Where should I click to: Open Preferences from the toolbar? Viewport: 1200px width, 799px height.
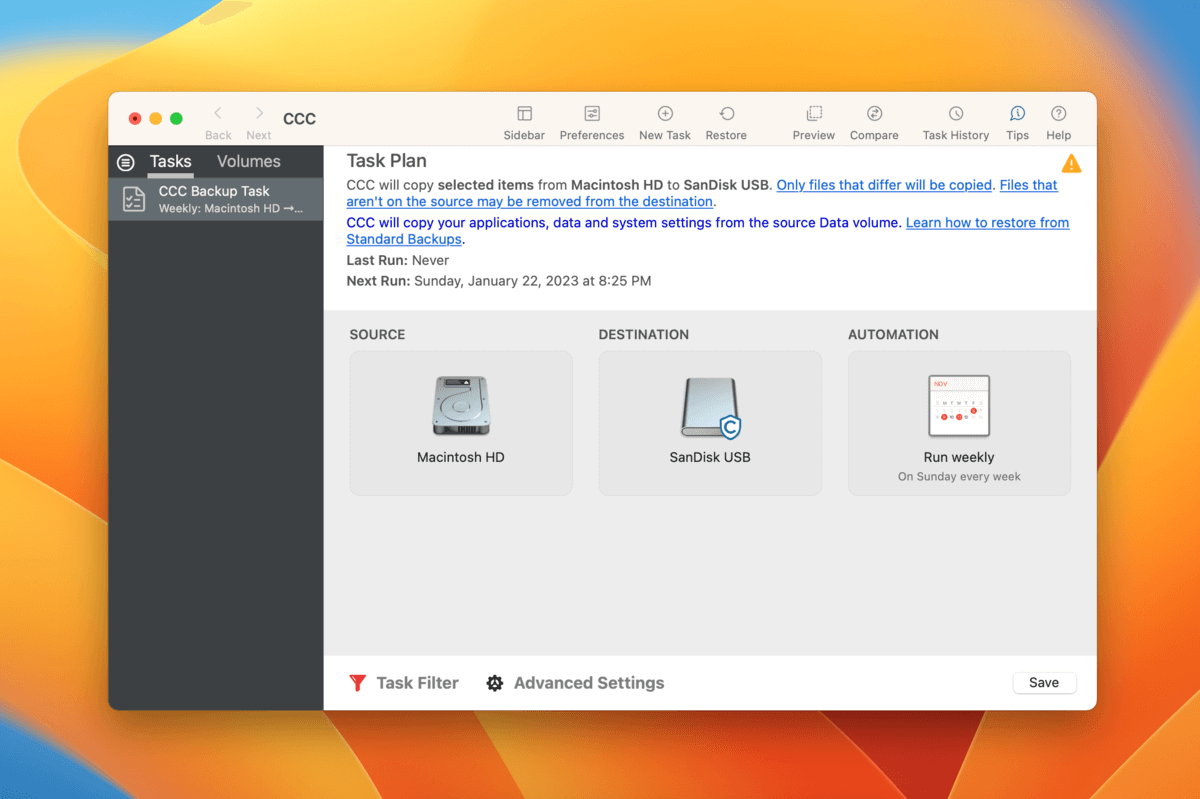coord(592,114)
